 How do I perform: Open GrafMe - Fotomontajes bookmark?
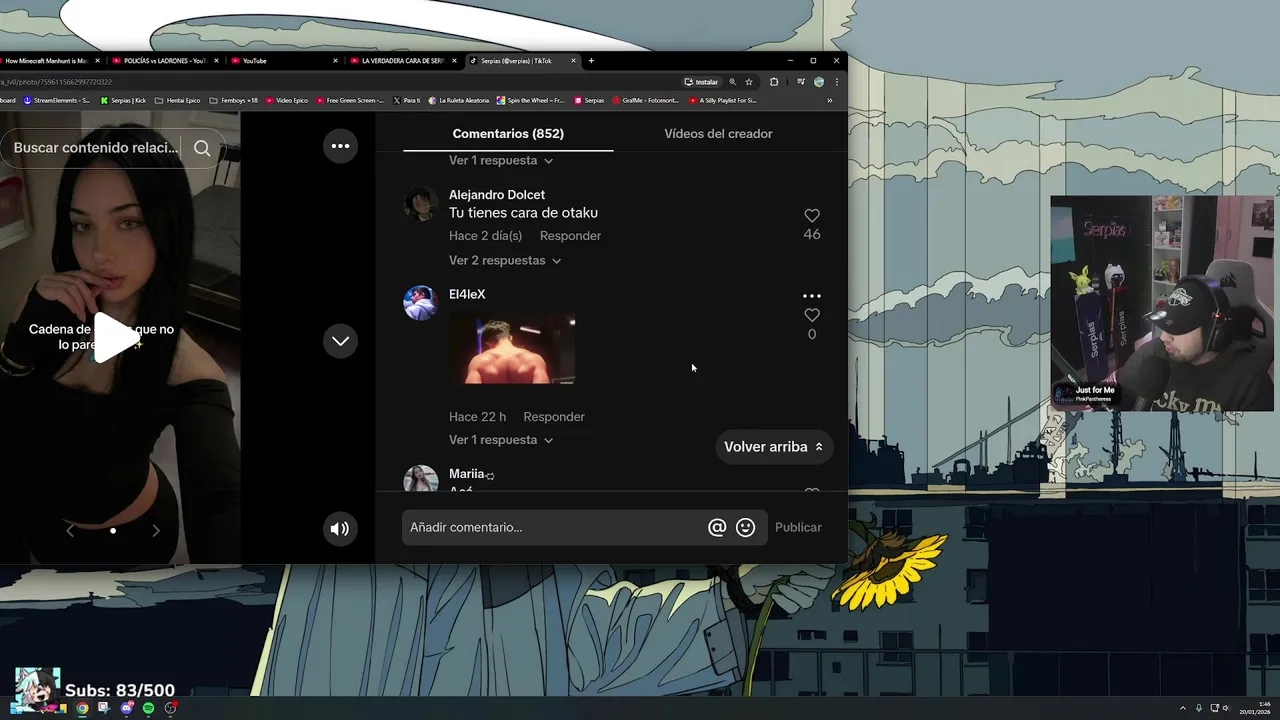pos(646,100)
